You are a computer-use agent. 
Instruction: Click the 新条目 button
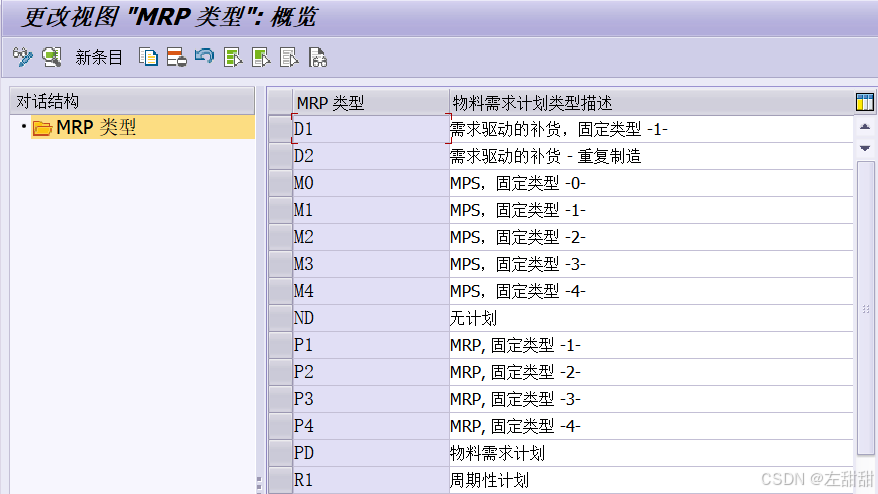pyautogui.click(x=99, y=57)
